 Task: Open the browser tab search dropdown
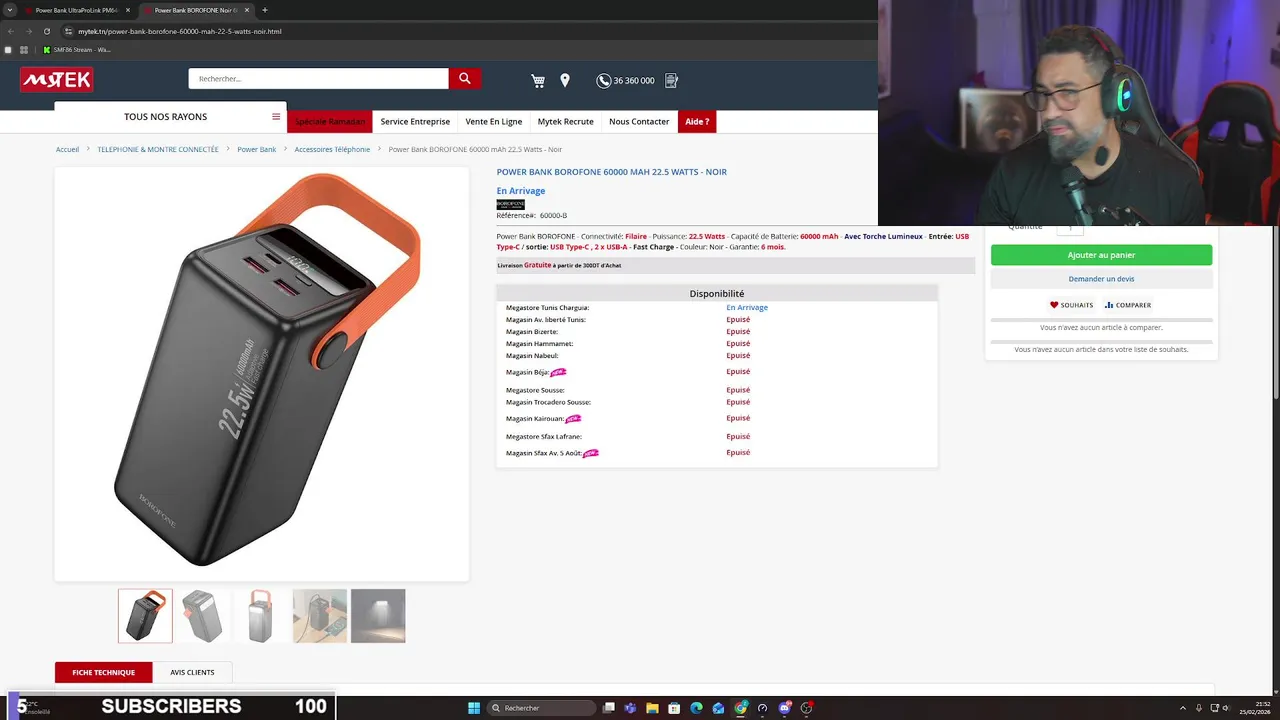tap(9, 10)
